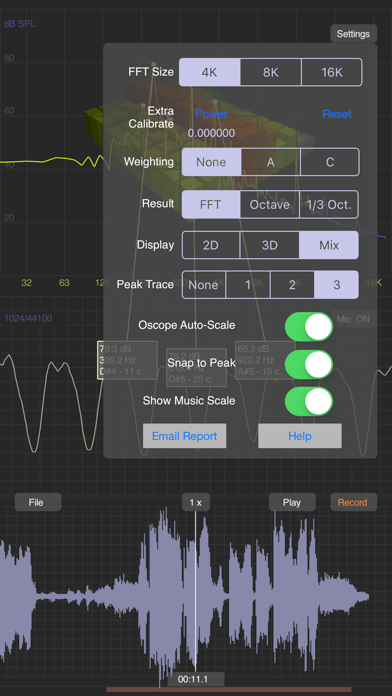Set Weighting to None
392x696 pixels.
coord(211,162)
